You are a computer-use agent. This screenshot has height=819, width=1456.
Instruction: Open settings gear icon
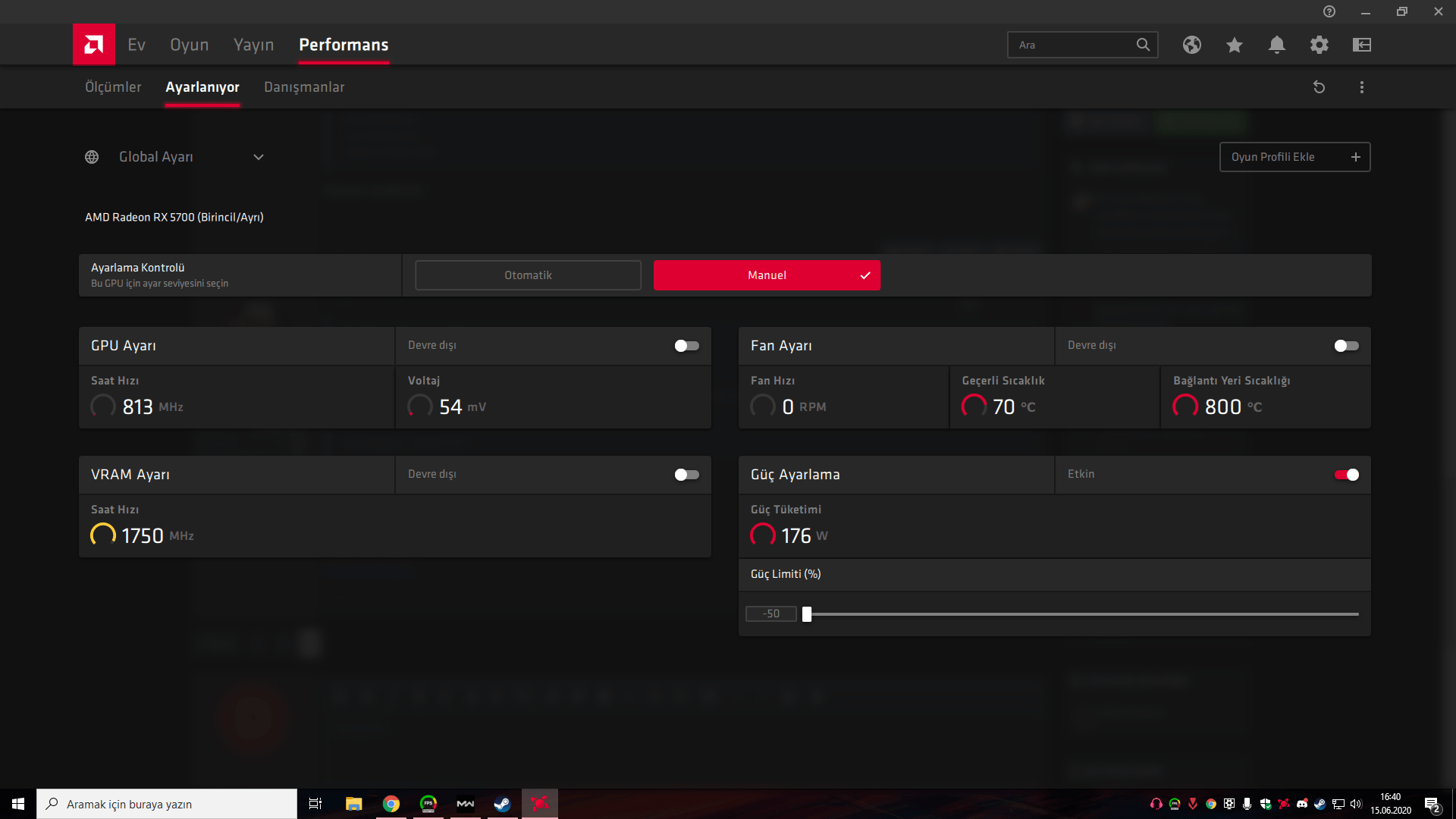click(x=1319, y=45)
